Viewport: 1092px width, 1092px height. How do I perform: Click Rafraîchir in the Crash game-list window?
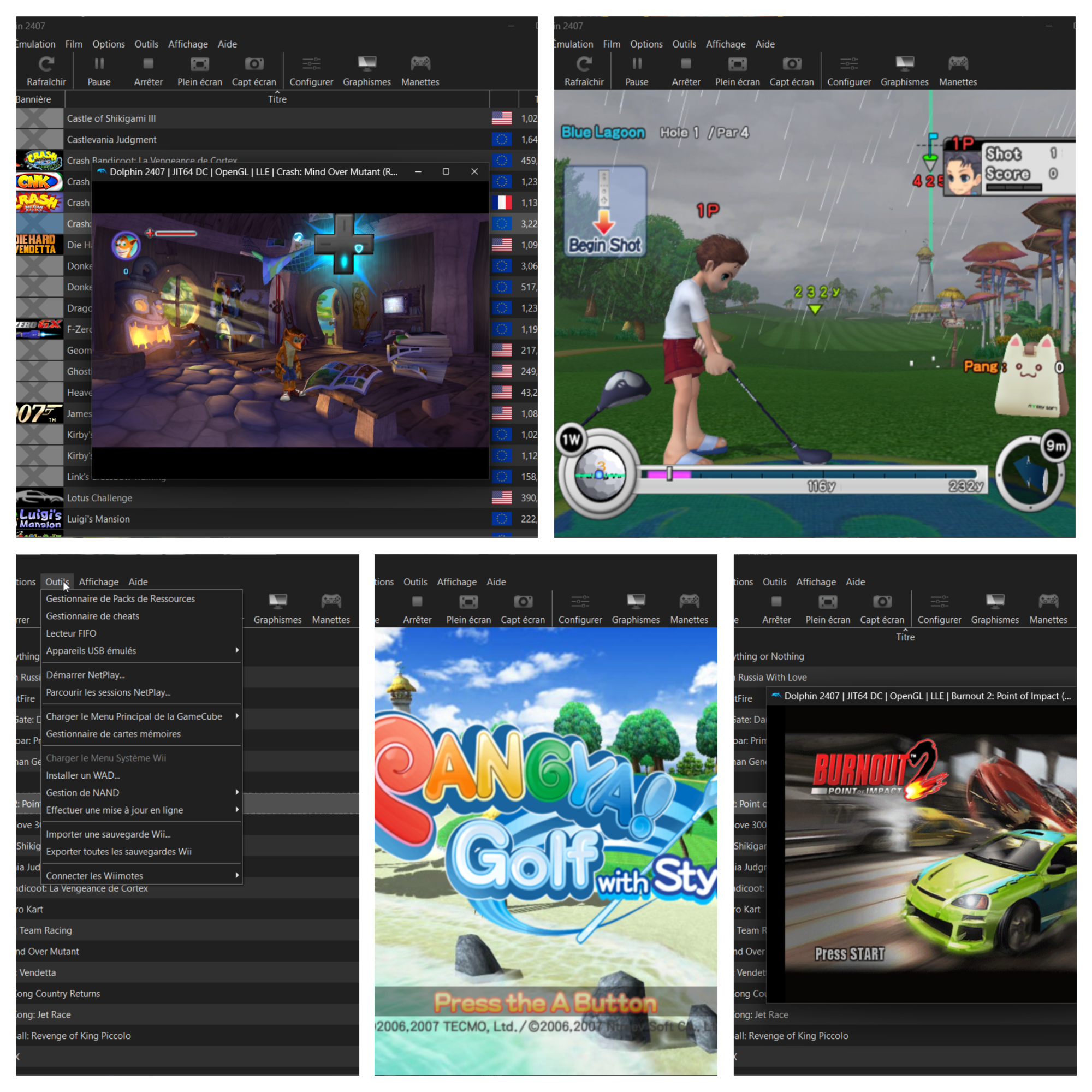coord(46,70)
